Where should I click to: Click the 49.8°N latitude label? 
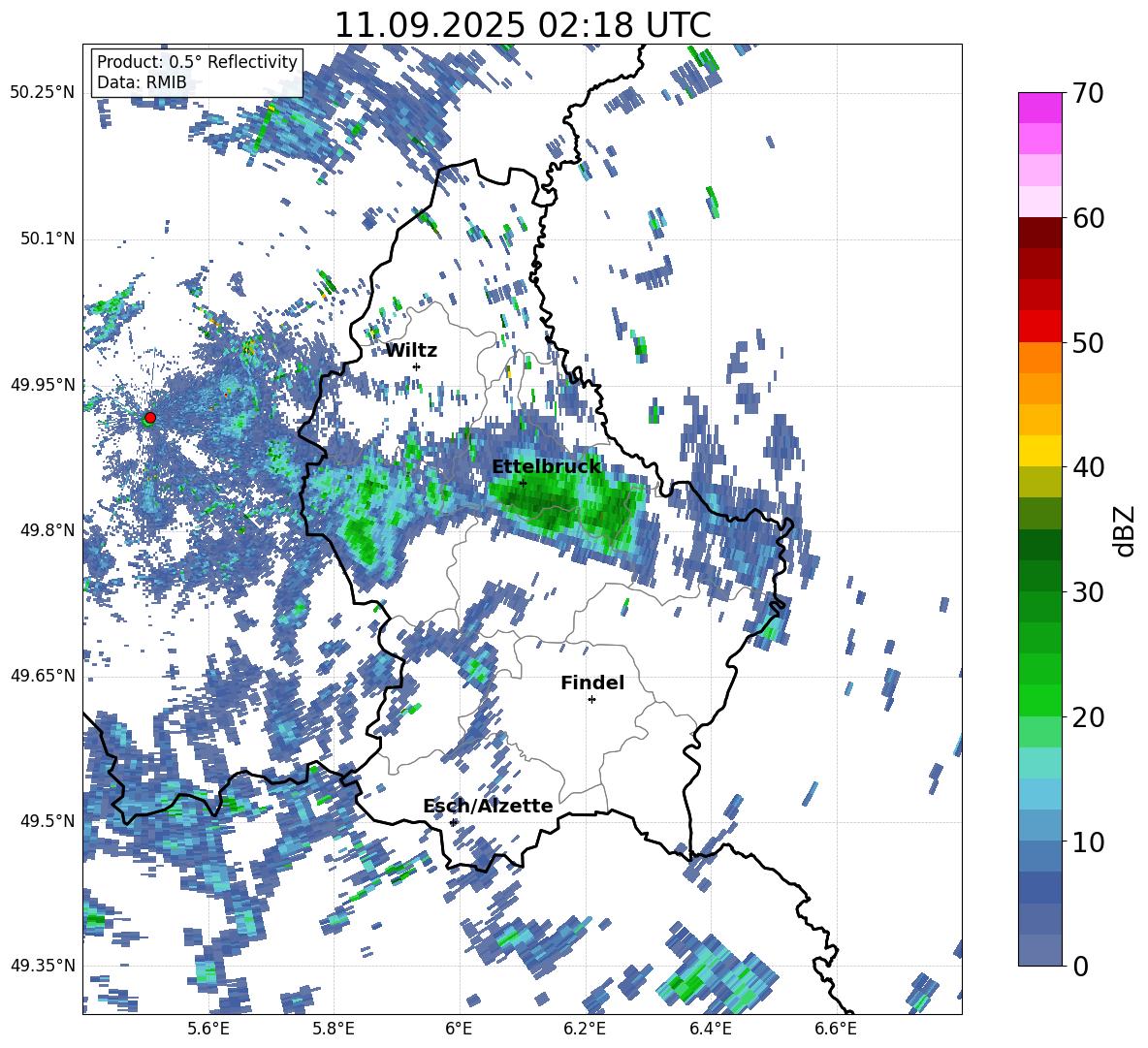(48, 529)
